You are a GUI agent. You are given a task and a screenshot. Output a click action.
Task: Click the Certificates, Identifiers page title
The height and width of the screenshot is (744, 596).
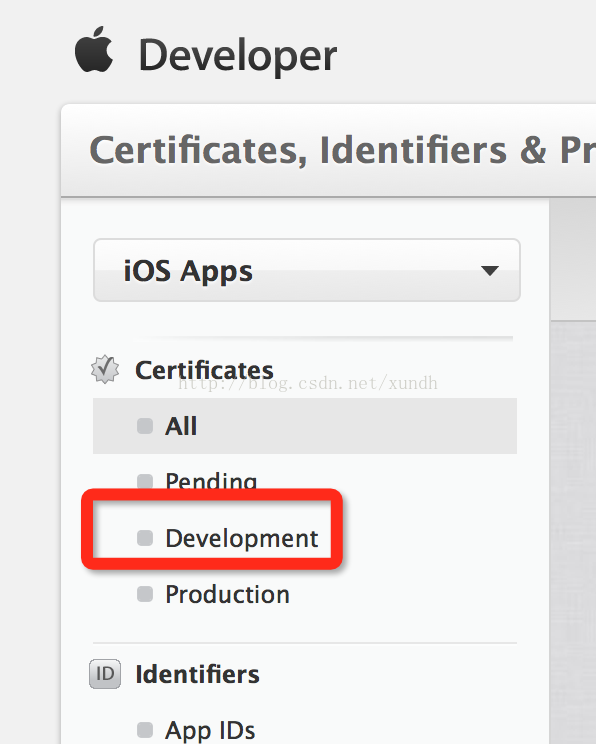pyautogui.click(x=342, y=150)
